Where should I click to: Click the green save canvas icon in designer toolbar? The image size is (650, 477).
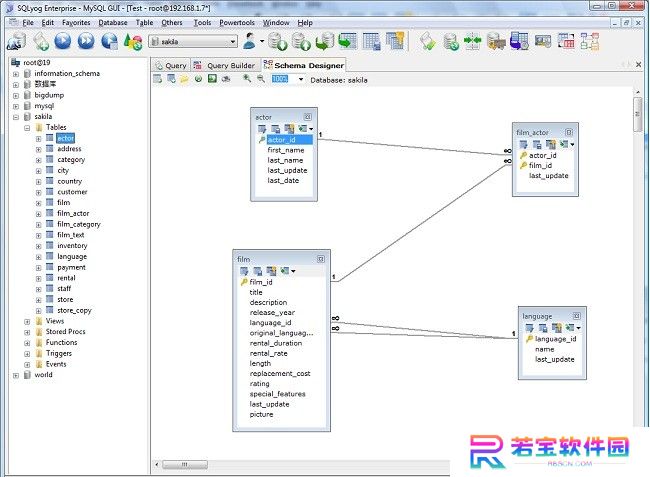pos(212,79)
